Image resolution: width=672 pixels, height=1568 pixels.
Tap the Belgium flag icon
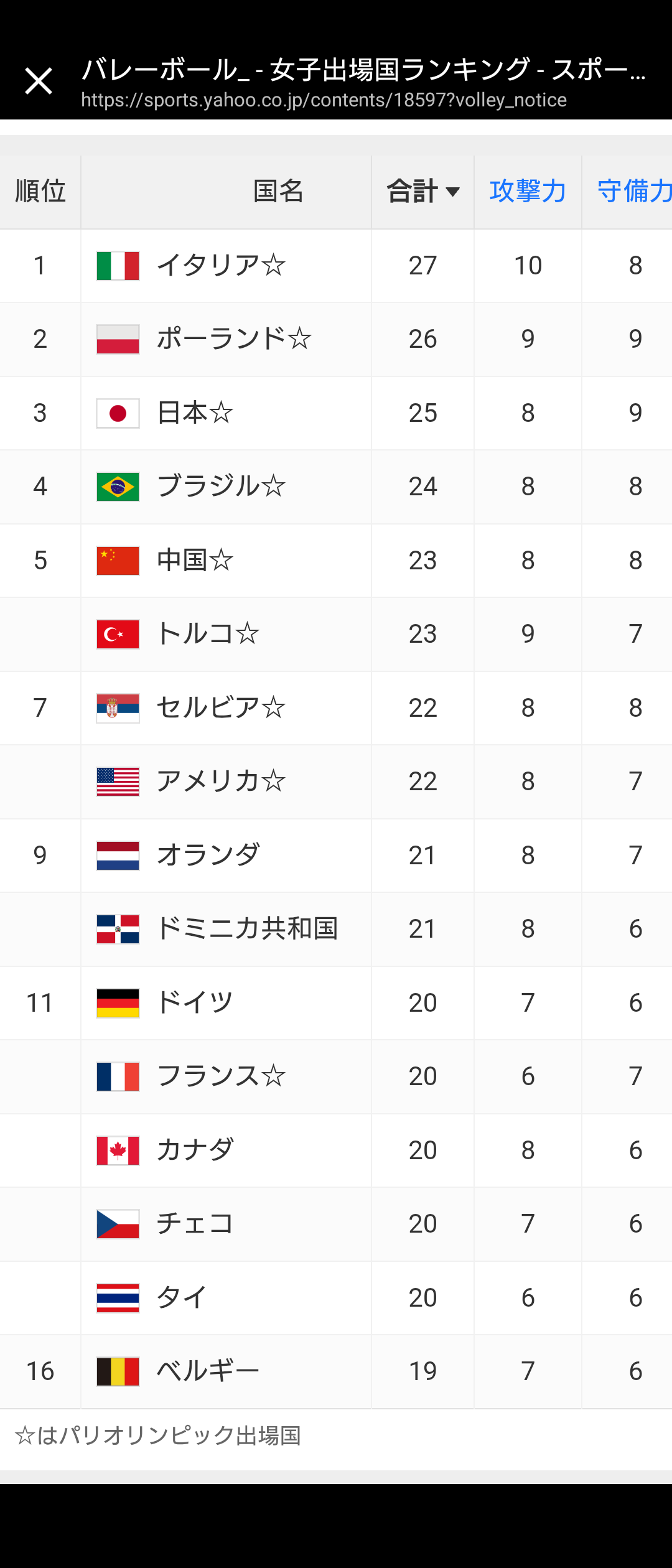pos(118,1371)
